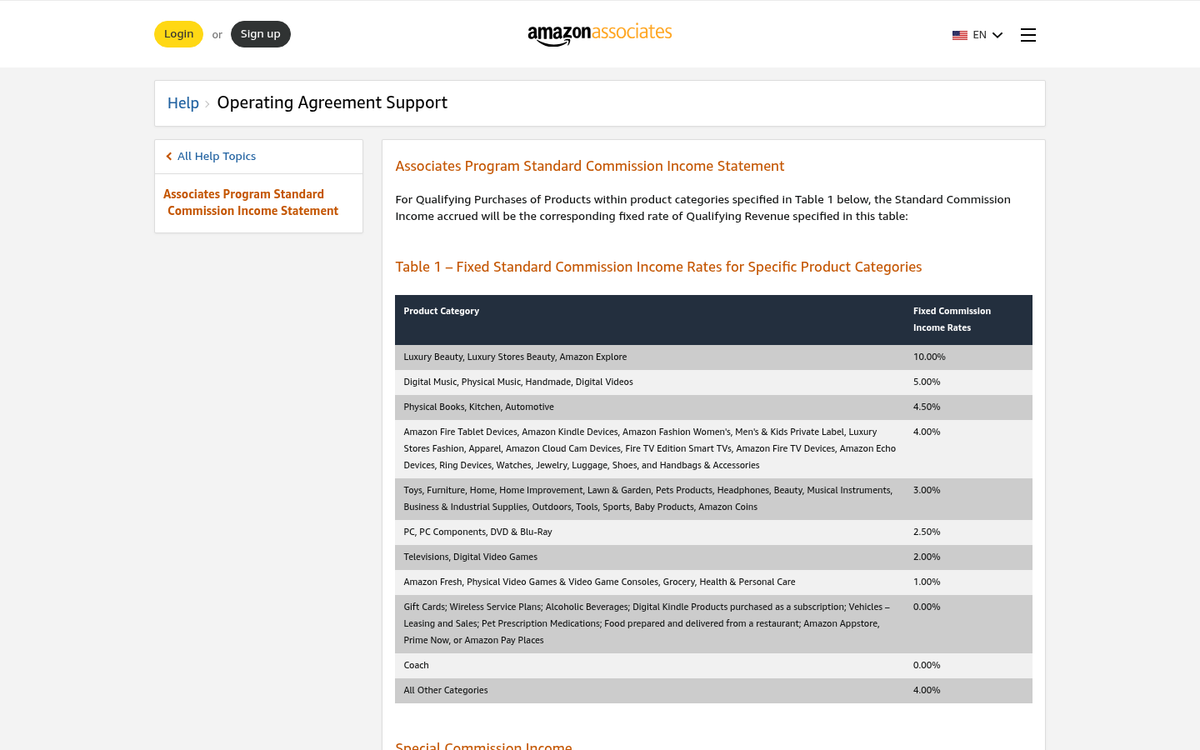
Task: Open the hamburger navigation menu
Action: pyautogui.click(x=1028, y=34)
